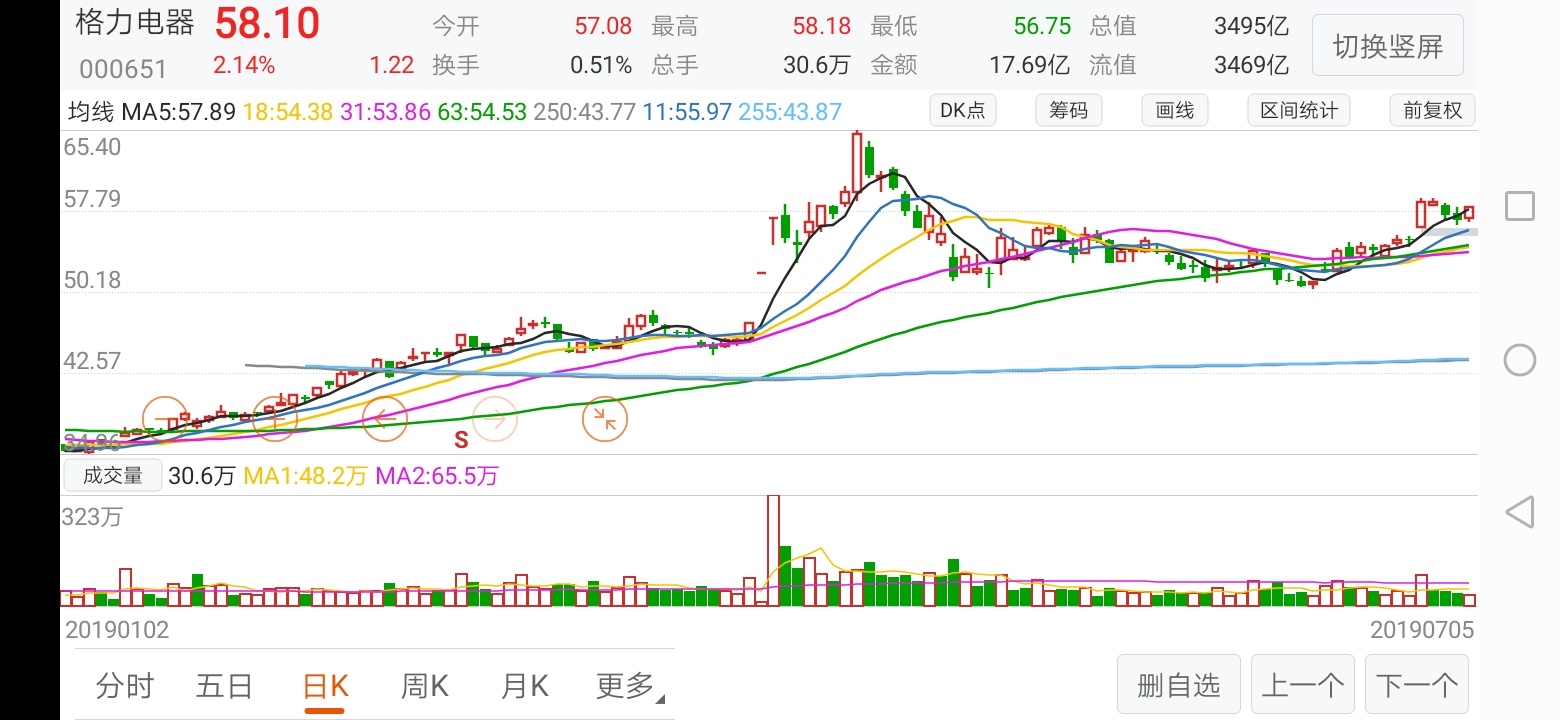Tap the stock code 000651
This screenshot has height=720, width=1560.
pos(123,69)
